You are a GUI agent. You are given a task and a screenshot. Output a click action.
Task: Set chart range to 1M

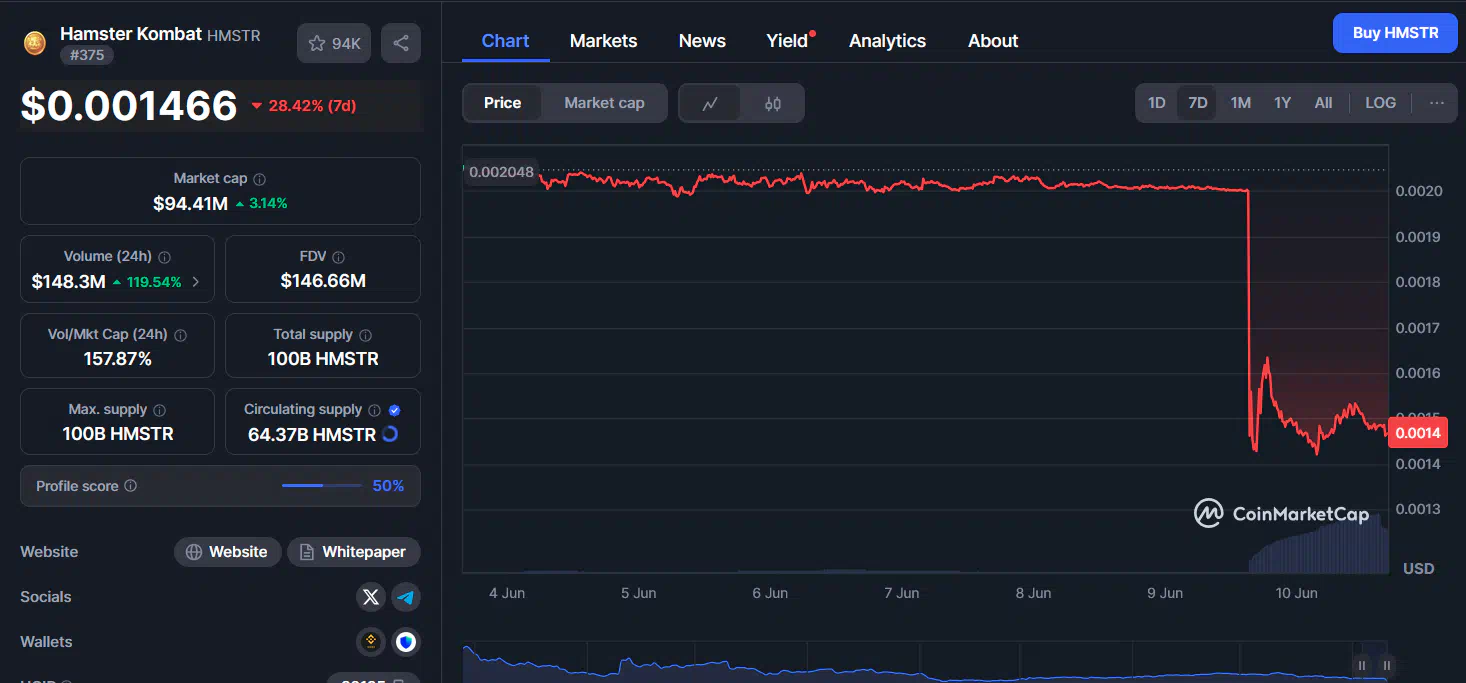(x=1241, y=103)
